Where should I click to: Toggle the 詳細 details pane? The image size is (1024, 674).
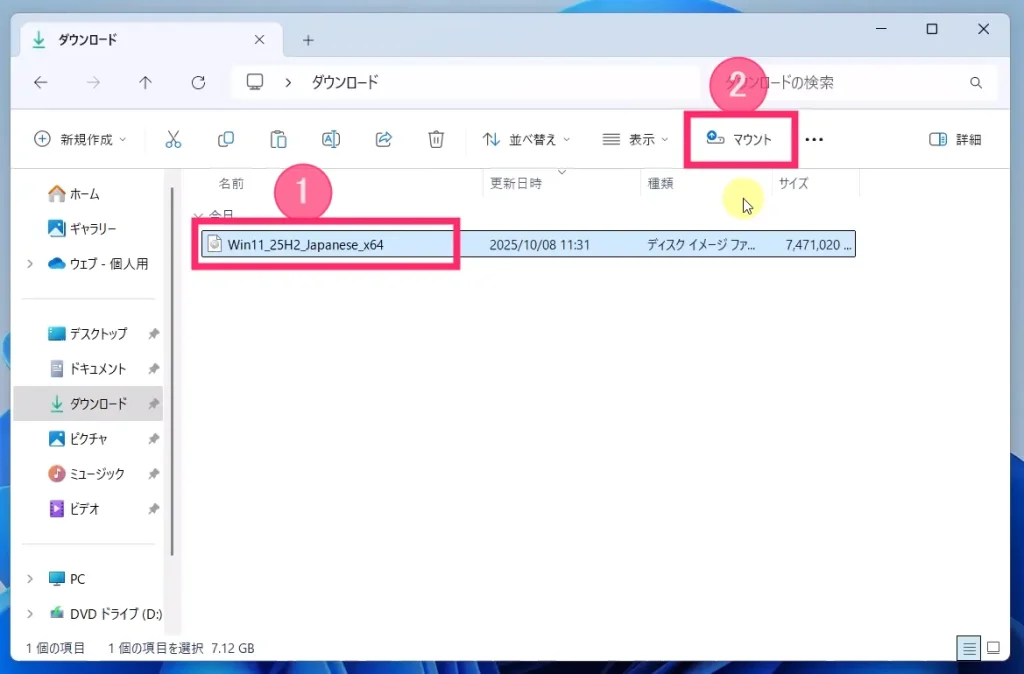(955, 140)
